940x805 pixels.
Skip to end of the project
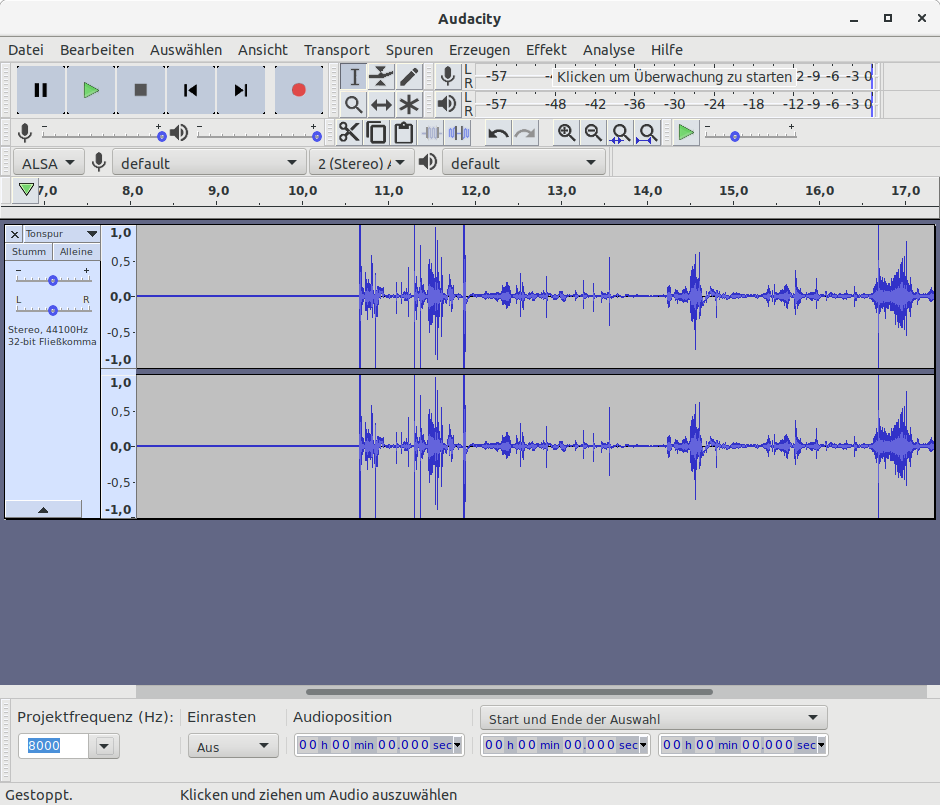click(240, 90)
